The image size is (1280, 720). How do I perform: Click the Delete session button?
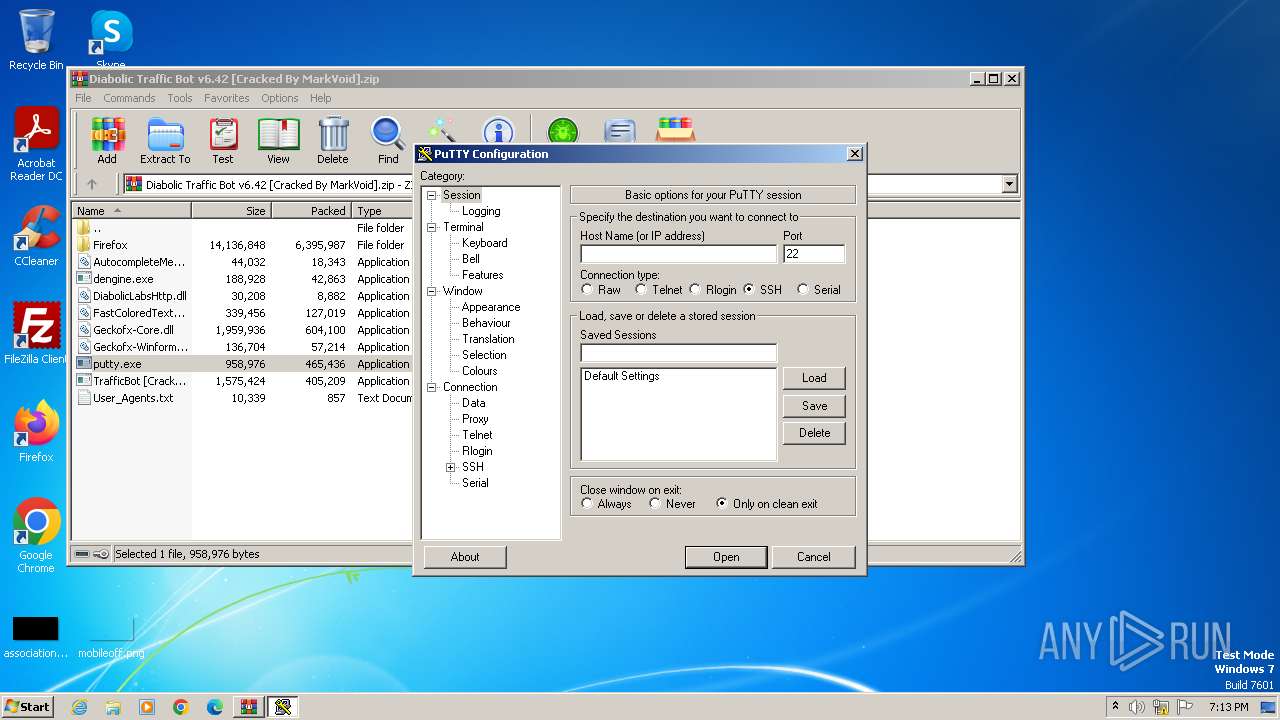(814, 433)
